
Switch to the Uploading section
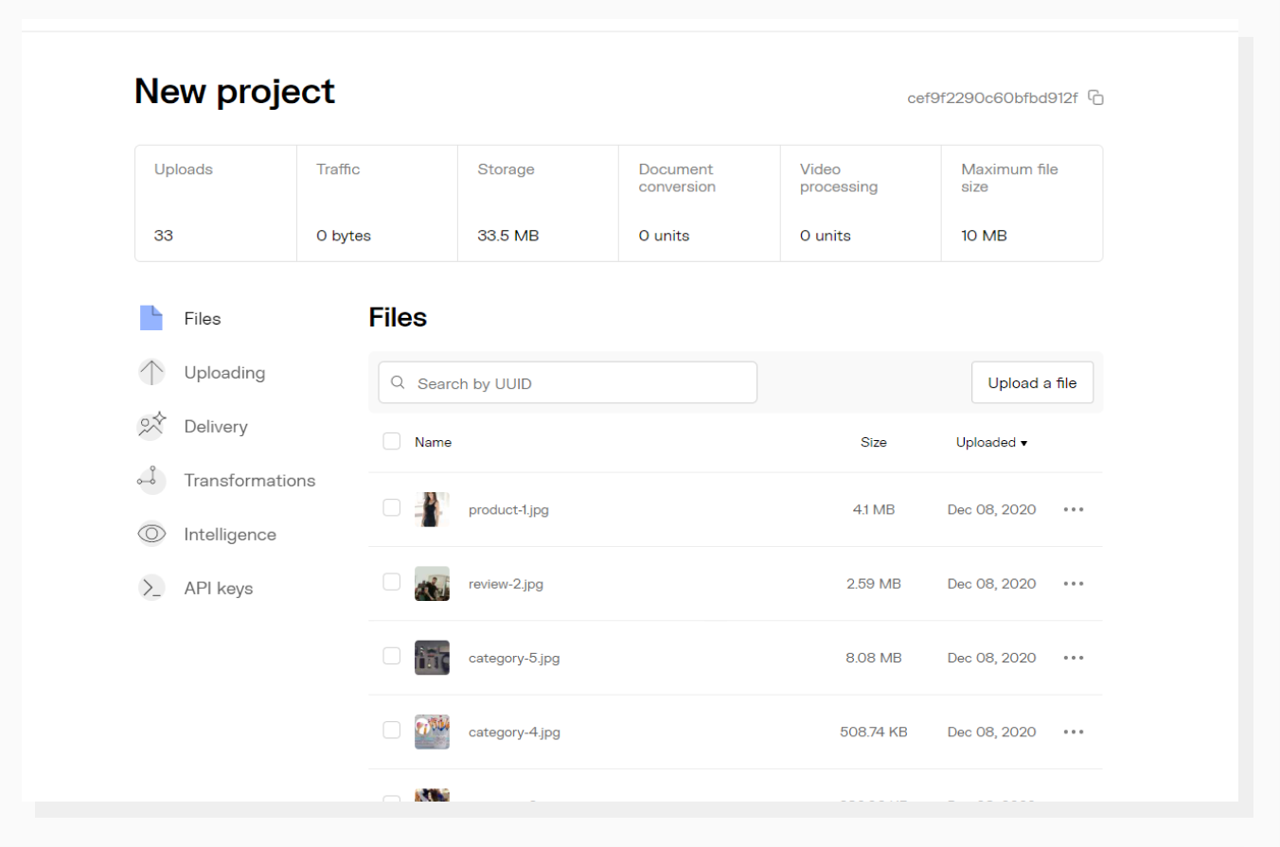tap(224, 372)
